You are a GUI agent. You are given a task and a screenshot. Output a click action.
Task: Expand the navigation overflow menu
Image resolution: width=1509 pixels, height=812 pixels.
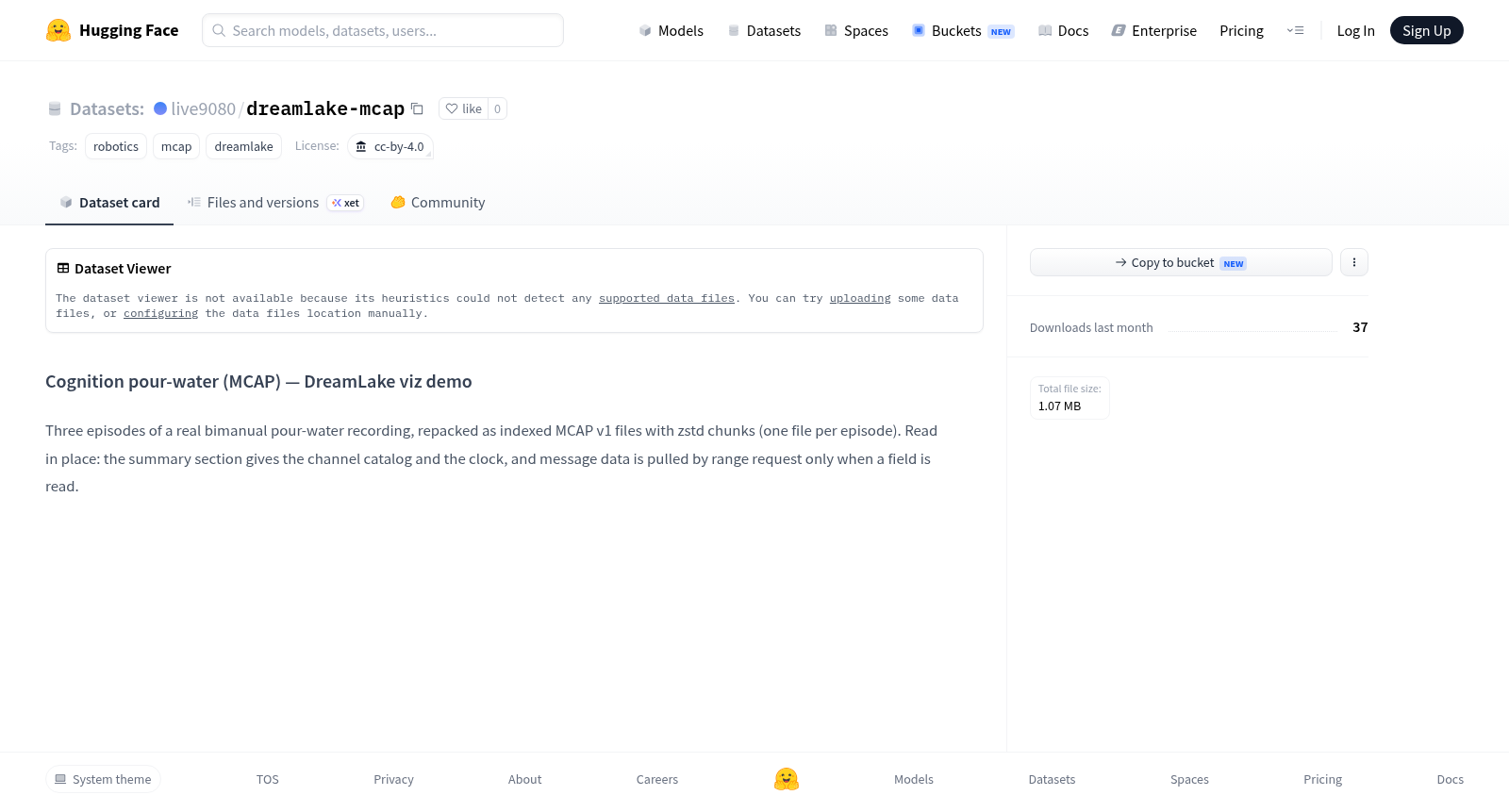tap(1296, 30)
